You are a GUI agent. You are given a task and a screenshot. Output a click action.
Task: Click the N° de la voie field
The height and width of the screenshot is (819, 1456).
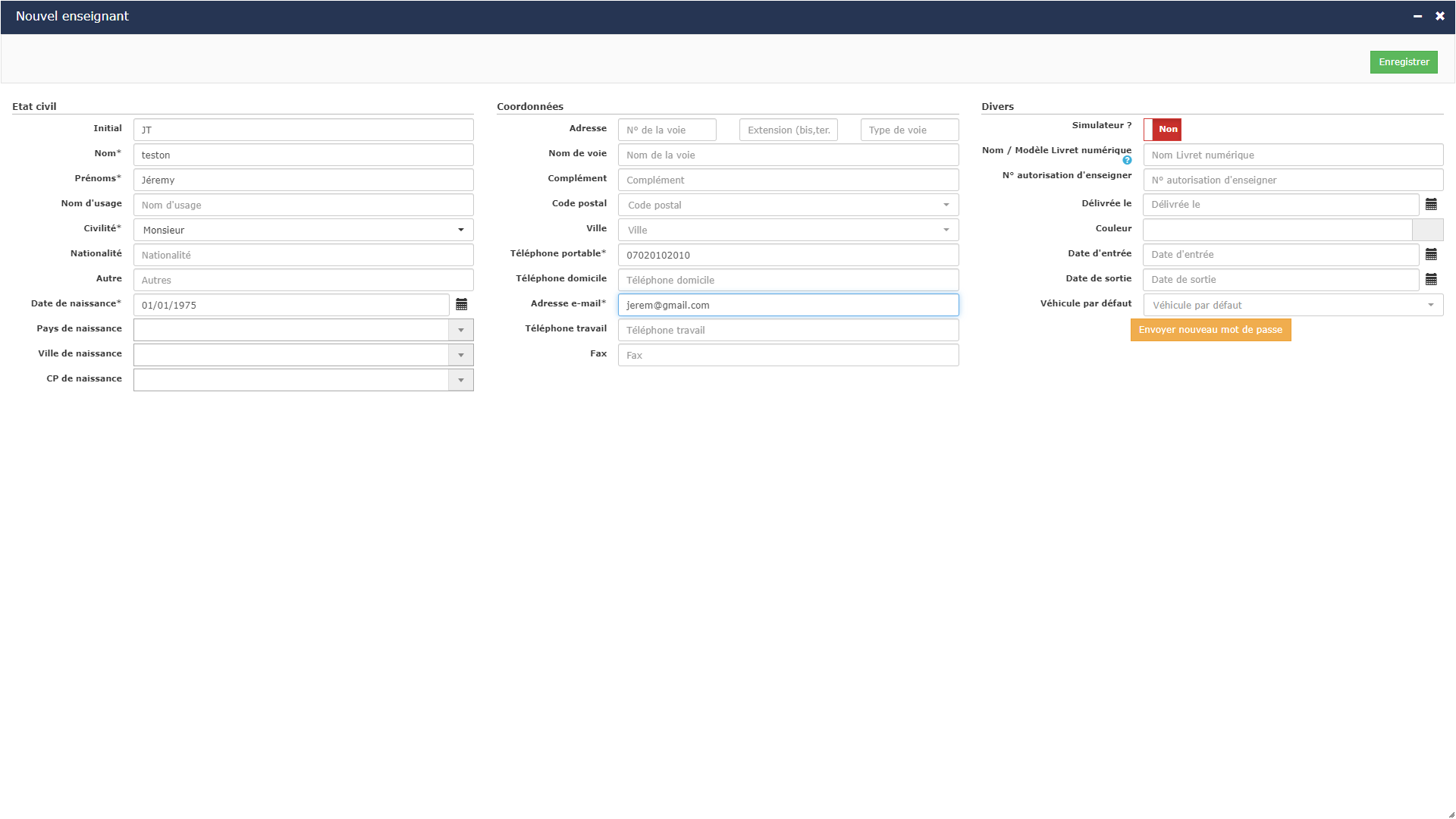(667, 130)
